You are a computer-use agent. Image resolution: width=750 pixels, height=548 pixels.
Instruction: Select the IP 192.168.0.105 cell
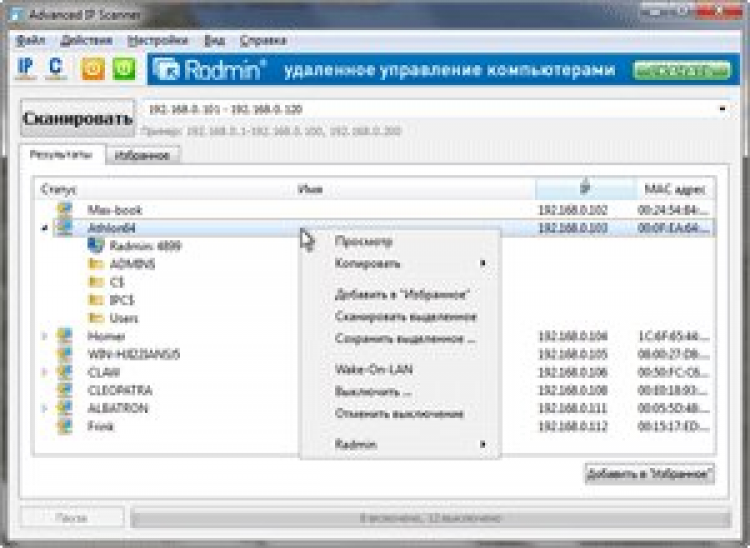pos(573,354)
